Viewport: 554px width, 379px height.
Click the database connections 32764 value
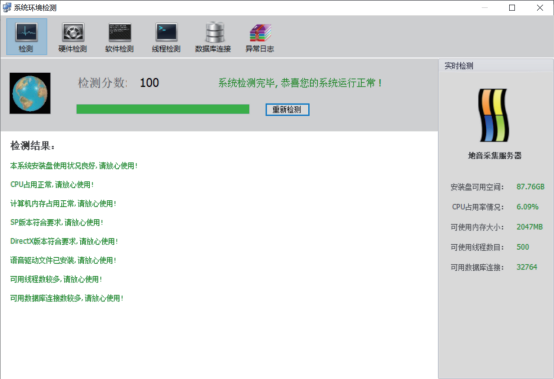pos(526,267)
